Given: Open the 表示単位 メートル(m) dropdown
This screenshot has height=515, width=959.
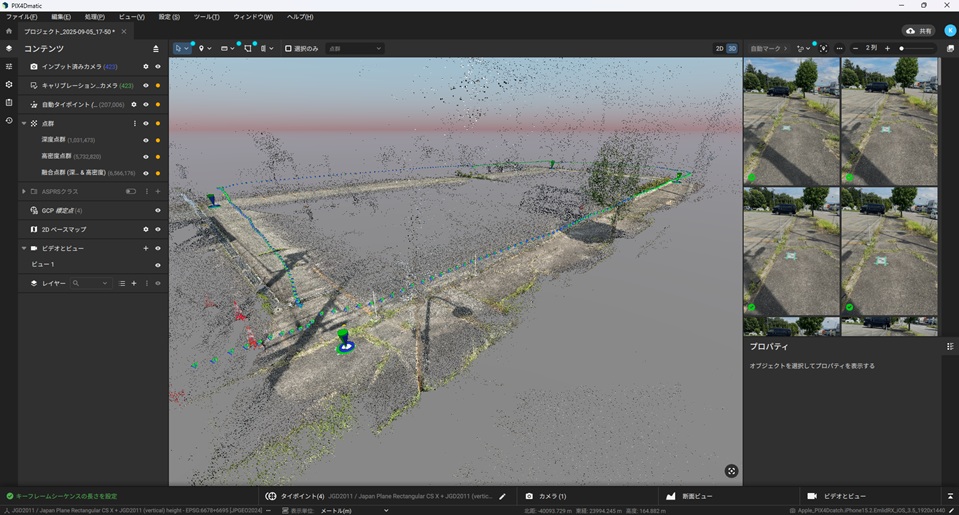Looking at the screenshot, I should [x=354, y=510].
